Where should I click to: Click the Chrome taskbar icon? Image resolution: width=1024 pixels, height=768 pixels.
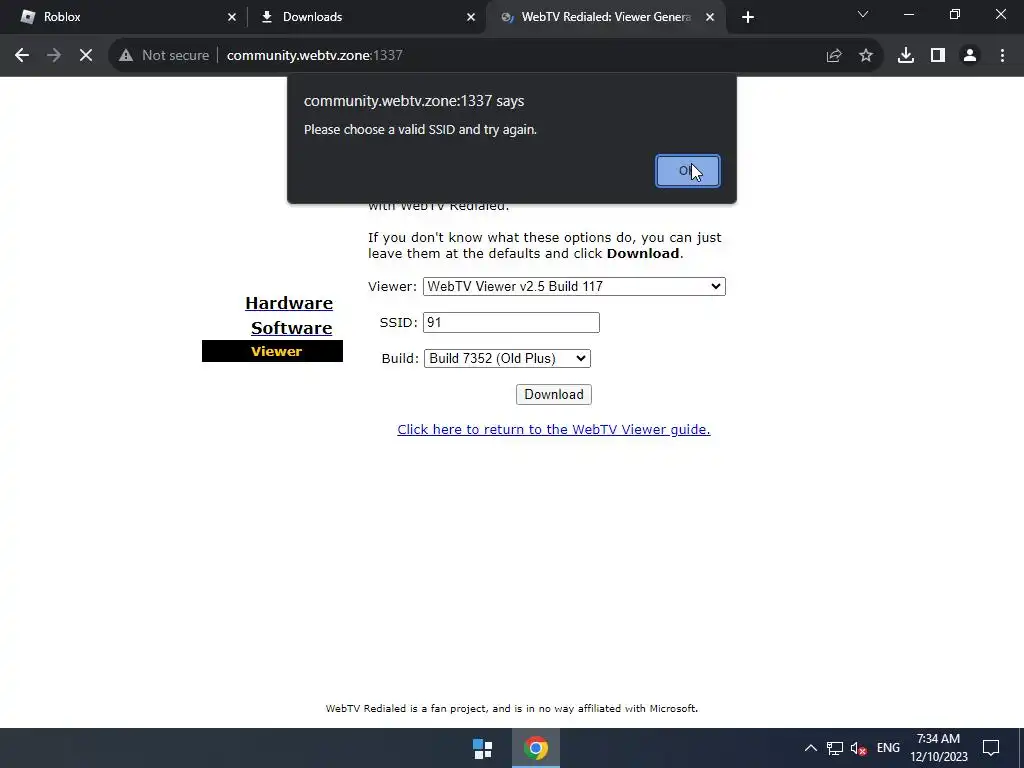[536, 748]
